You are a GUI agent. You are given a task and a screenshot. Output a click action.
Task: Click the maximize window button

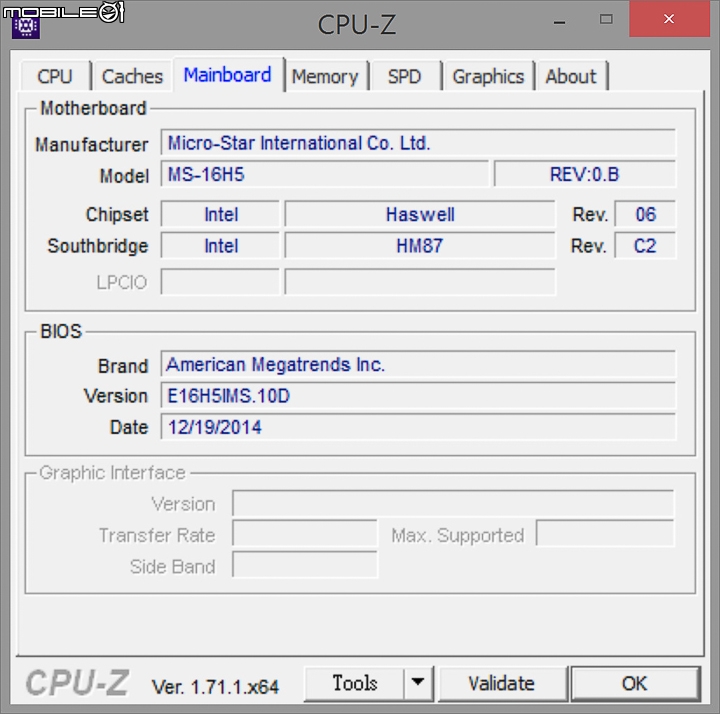coord(606,19)
